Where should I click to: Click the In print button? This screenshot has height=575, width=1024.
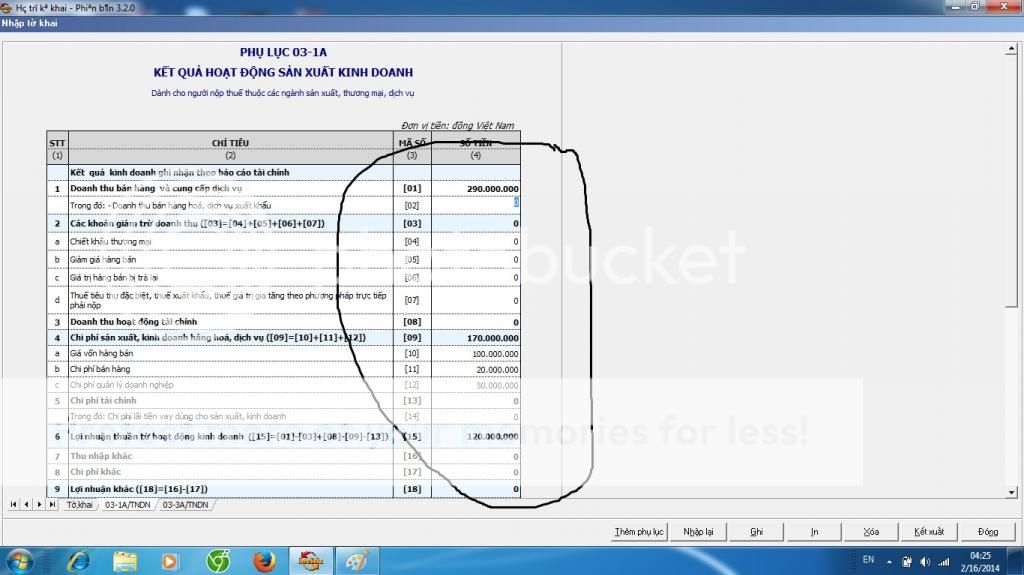814,532
